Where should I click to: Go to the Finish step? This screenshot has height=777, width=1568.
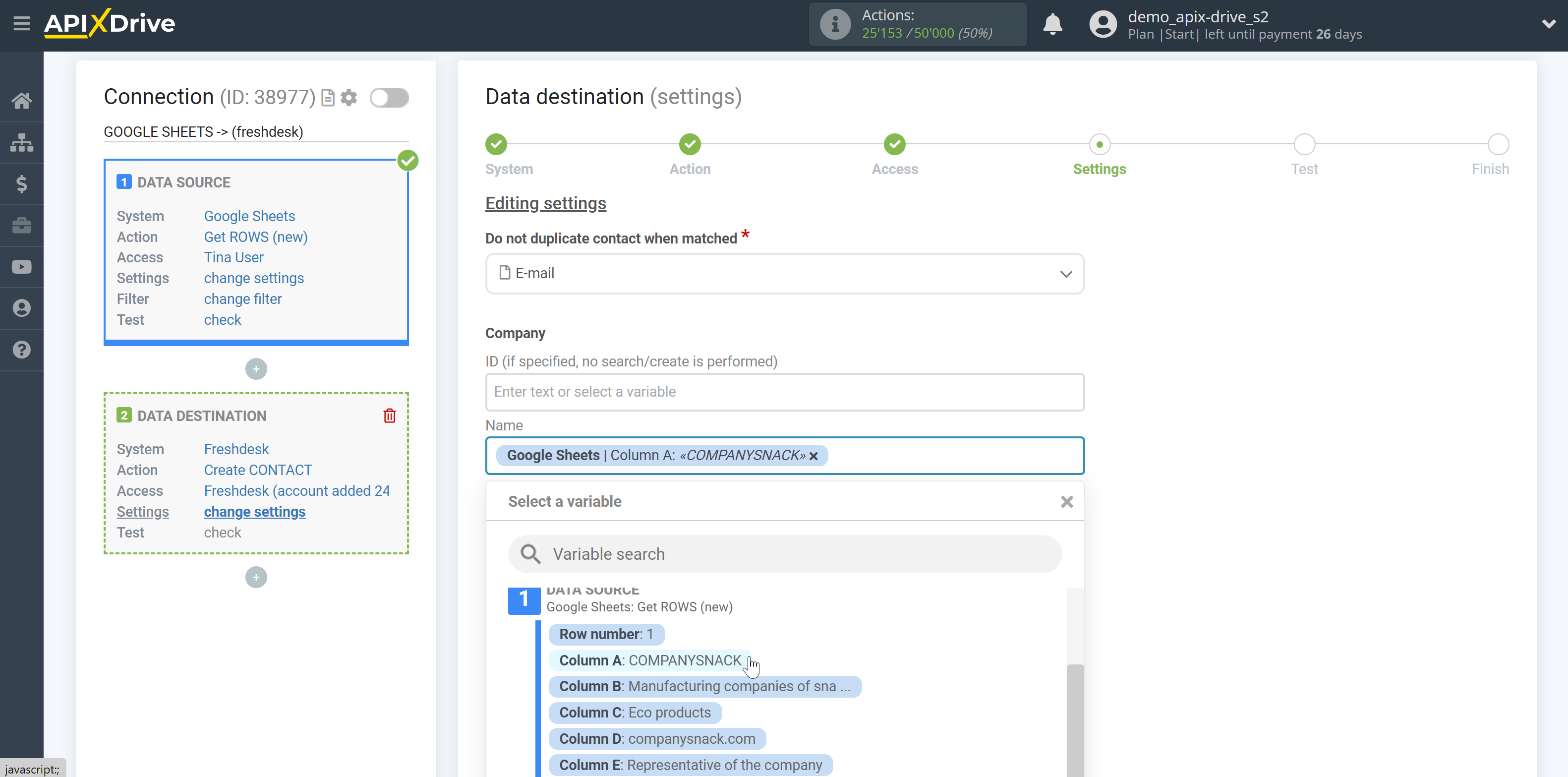pyautogui.click(x=1498, y=144)
